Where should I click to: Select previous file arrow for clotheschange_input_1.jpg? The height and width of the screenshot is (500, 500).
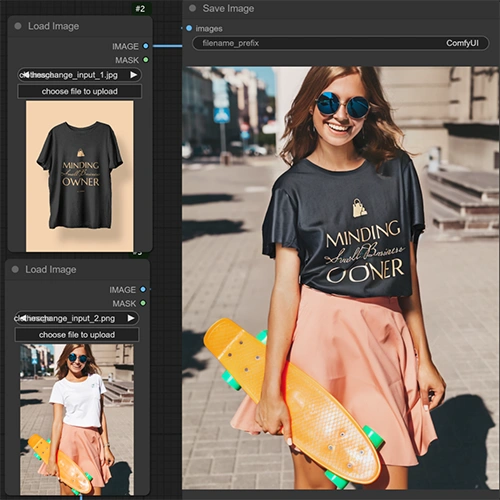(26, 75)
